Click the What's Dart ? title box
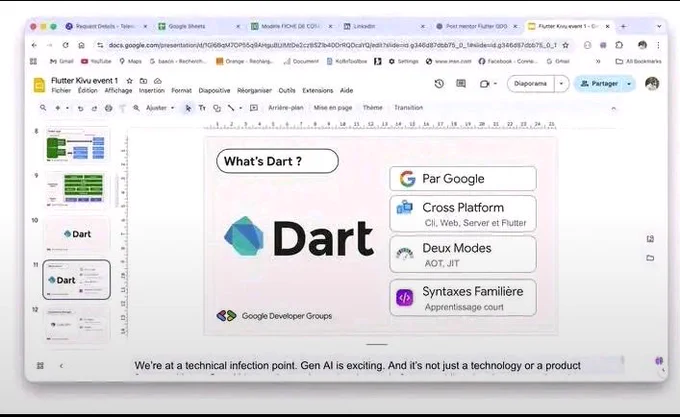This screenshot has height=417, width=680. [x=277, y=161]
